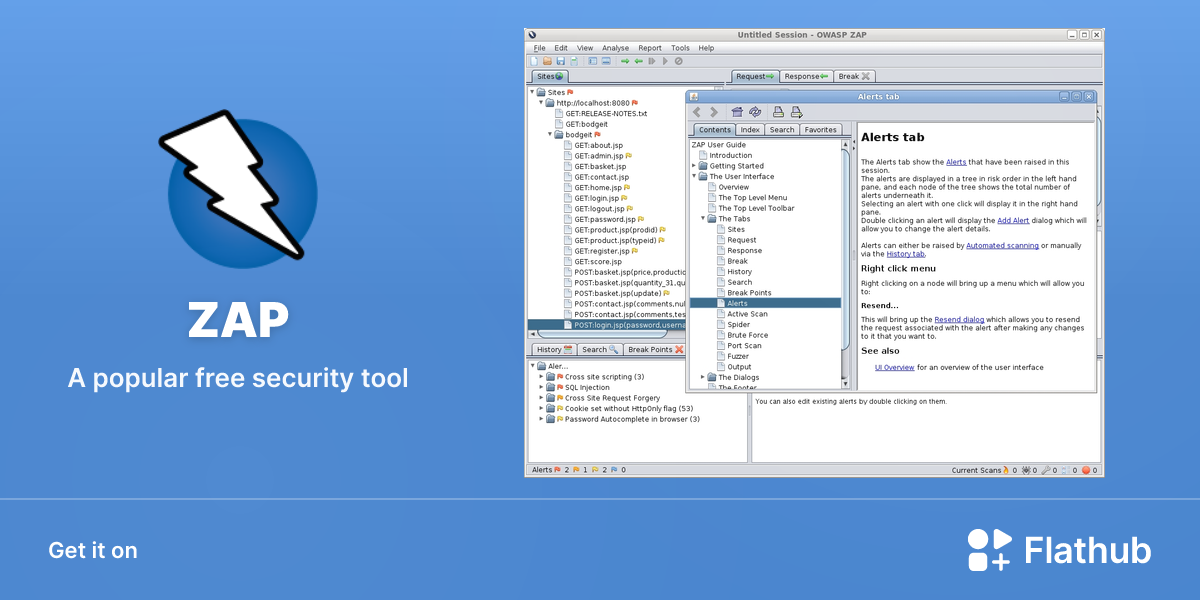Open the Favorites tab in help window
The height and width of the screenshot is (600, 1200).
coord(820,130)
